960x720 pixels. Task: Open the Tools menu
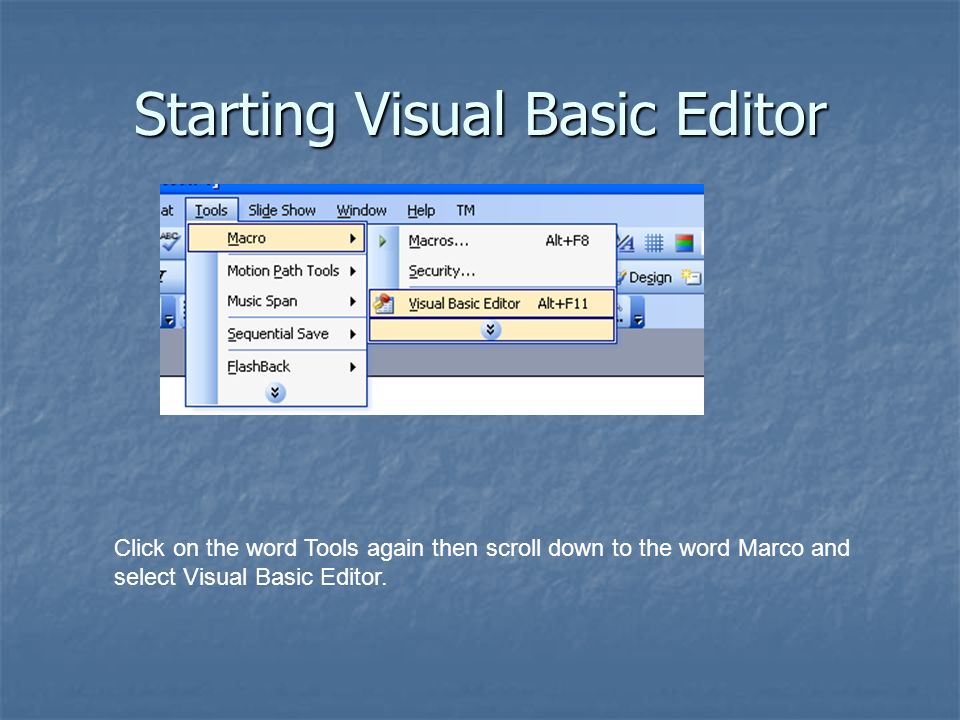tap(211, 211)
